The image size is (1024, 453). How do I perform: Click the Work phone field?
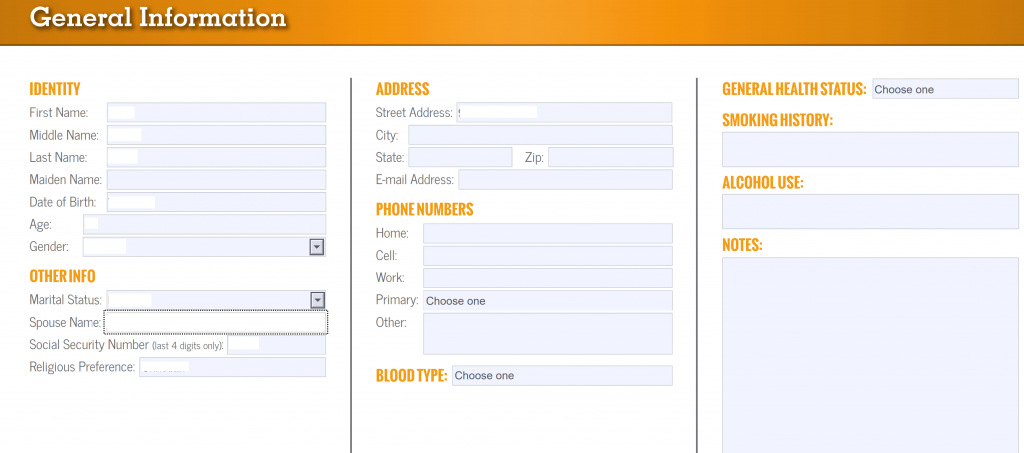pyautogui.click(x=547, y=277)
